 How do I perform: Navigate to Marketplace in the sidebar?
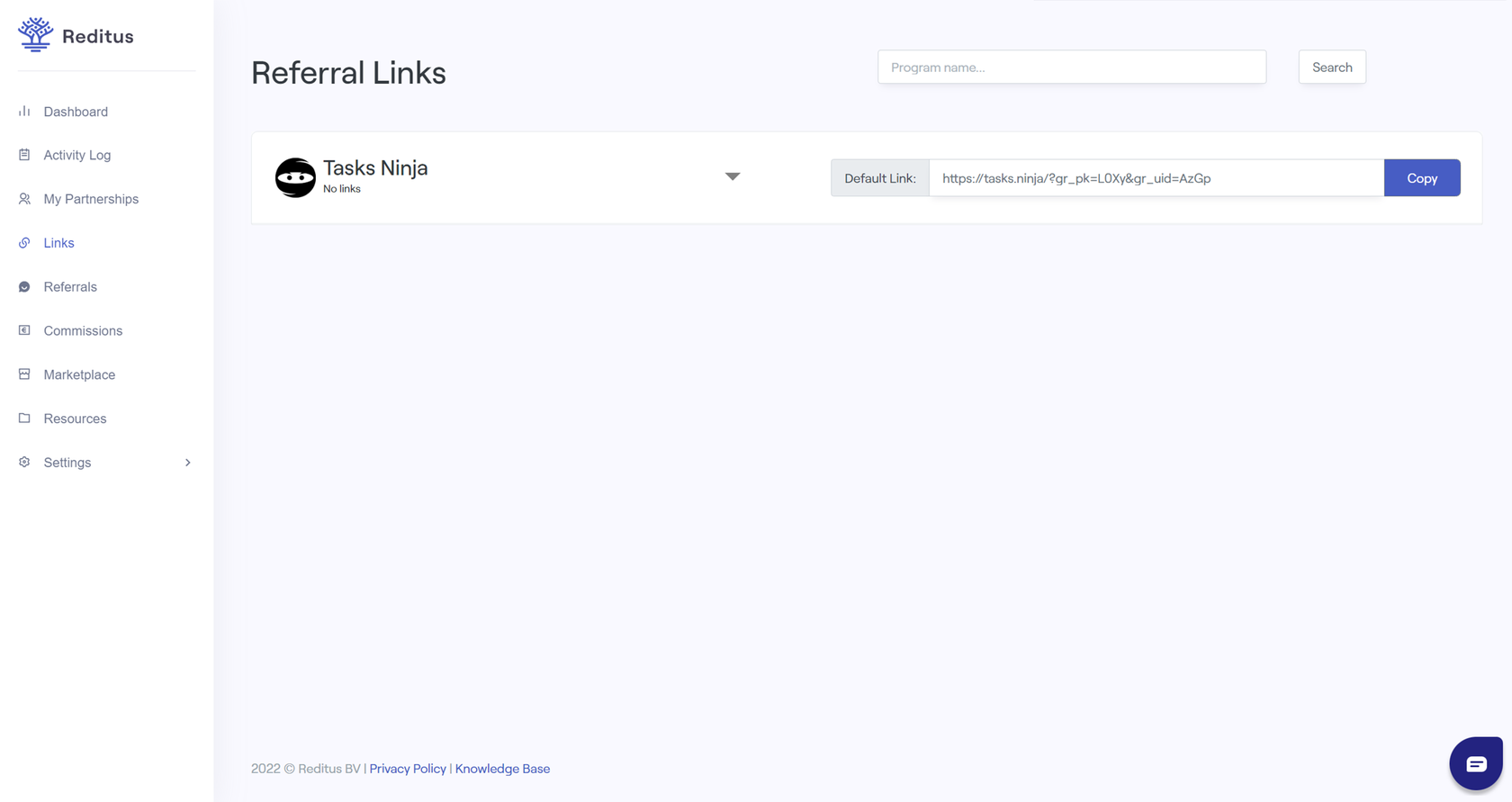[x=79, y=374]
